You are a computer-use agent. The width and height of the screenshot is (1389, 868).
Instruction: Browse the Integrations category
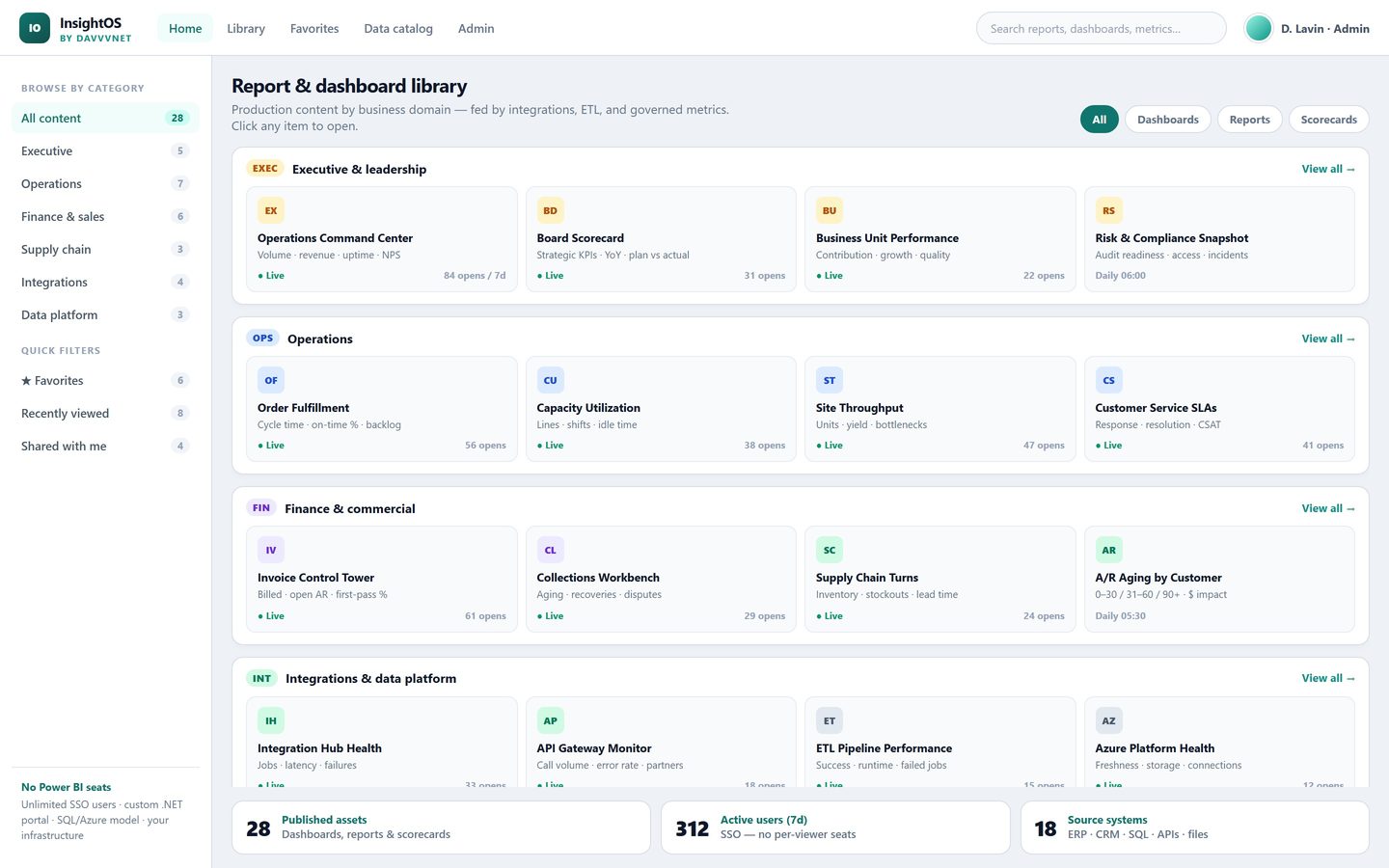pyautogui.click(x=105, y=282)
